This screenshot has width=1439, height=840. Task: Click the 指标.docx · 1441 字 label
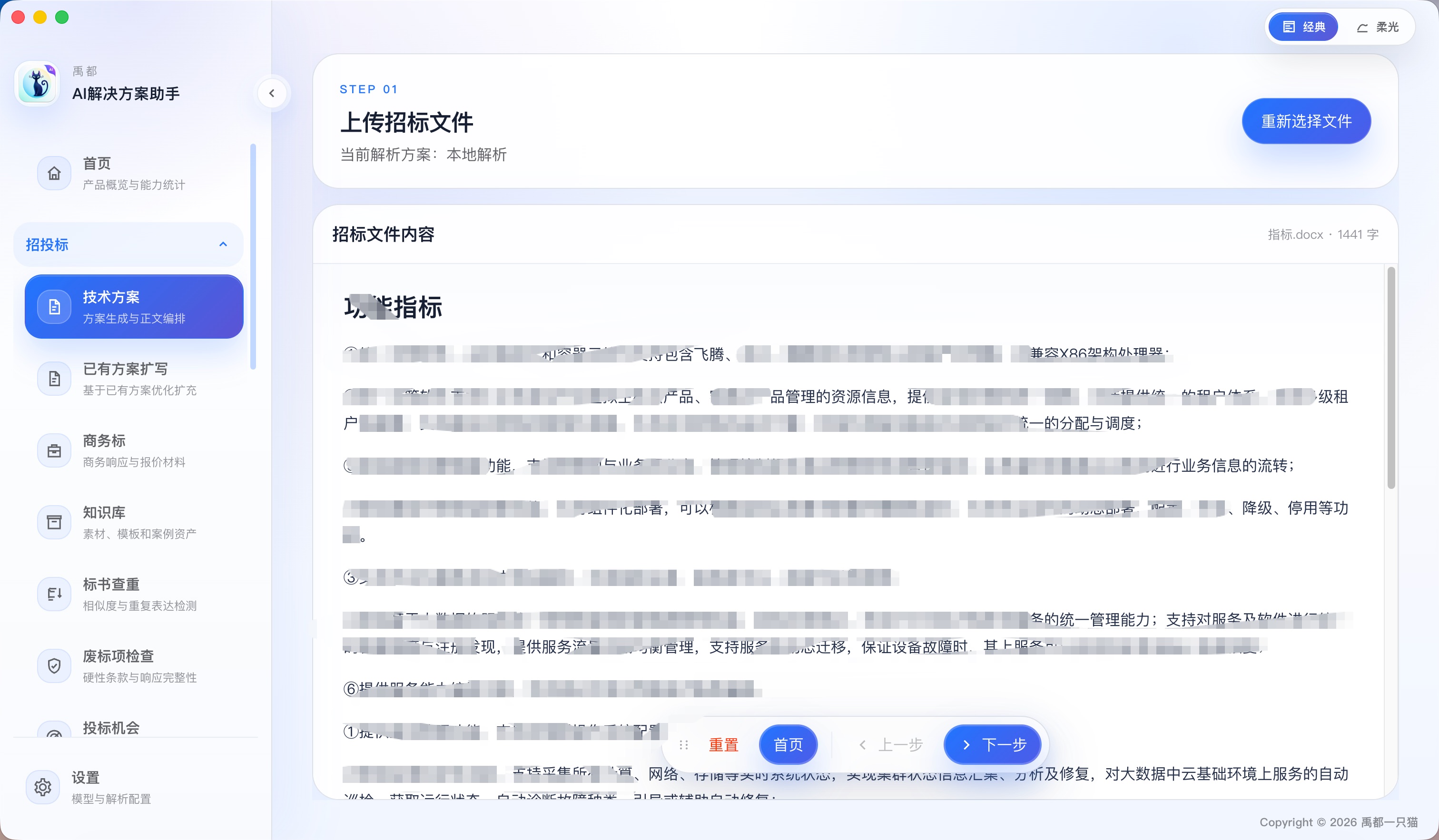click(1322, 234)
